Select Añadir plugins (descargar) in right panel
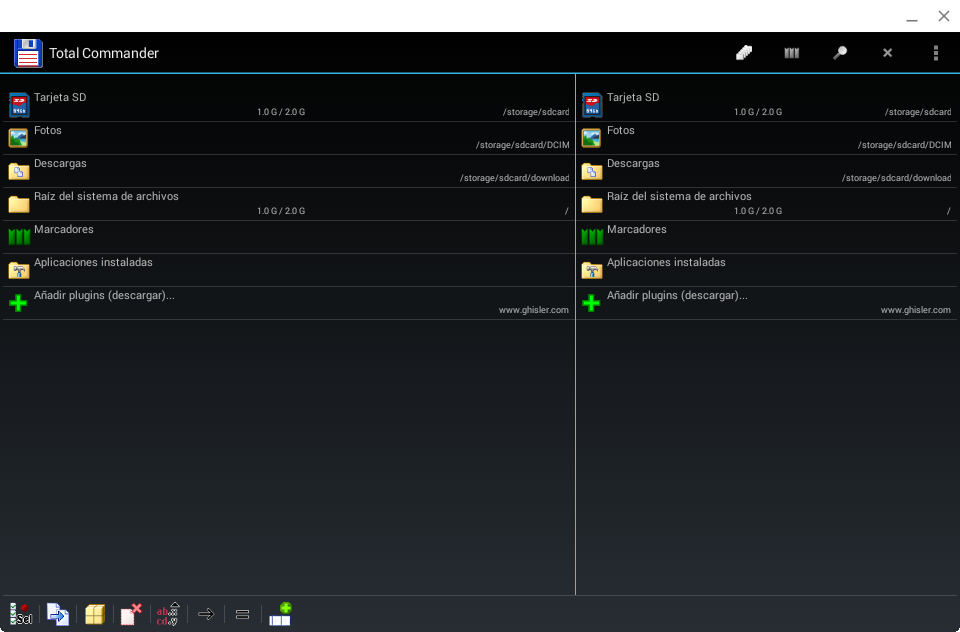960x632 pixels. [x=767, y=303]
